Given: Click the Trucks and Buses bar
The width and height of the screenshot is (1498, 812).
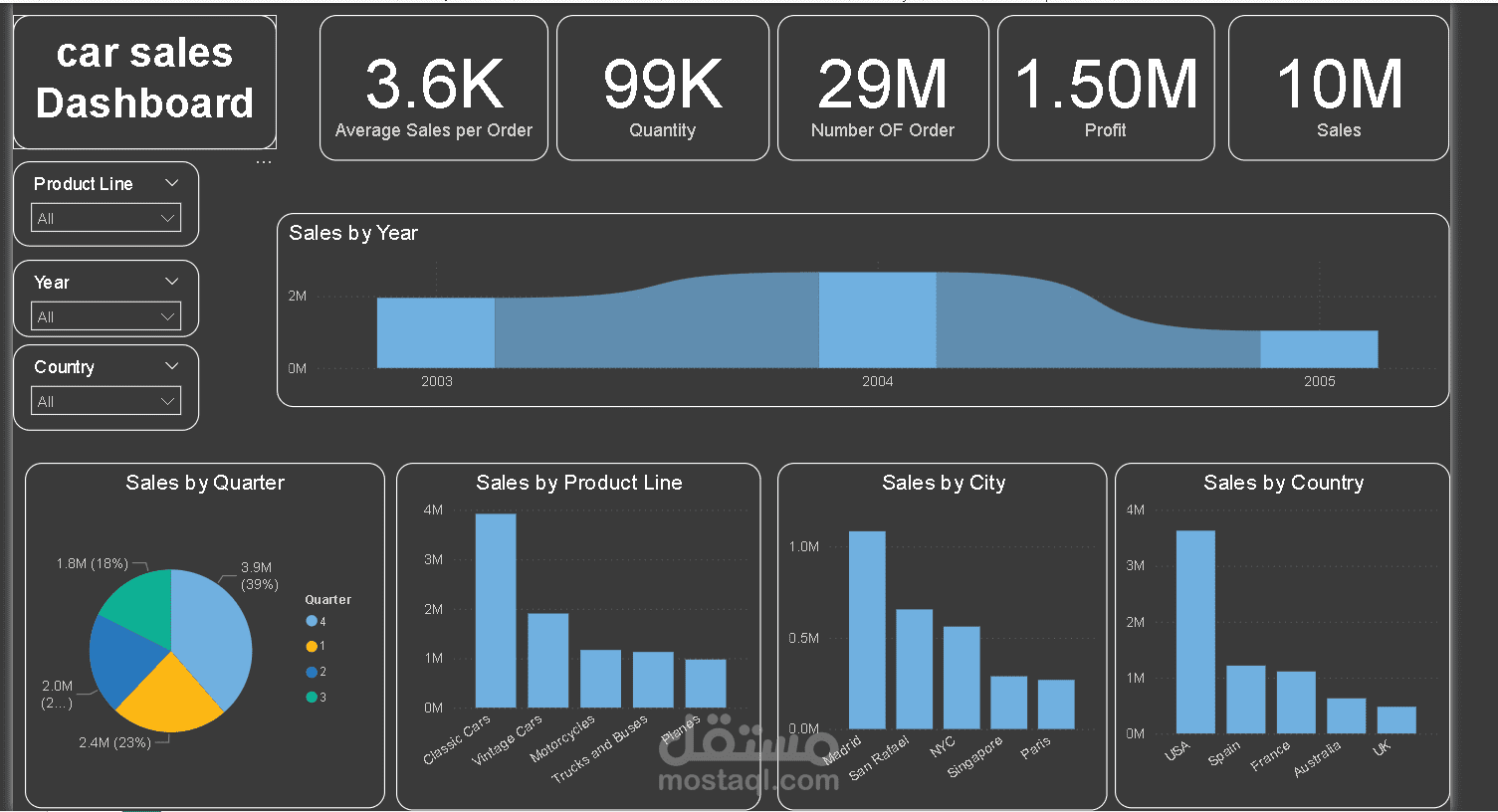Looking at the screenshot, I should [653, 680].
